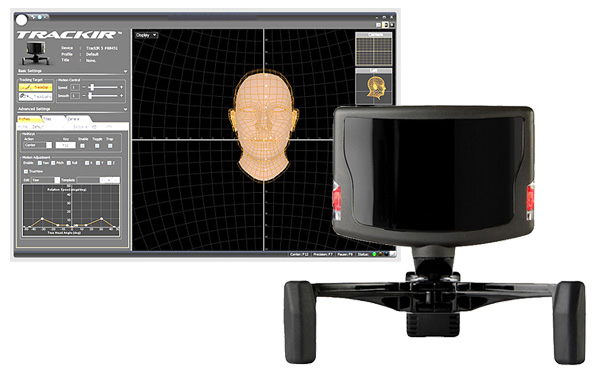Click the blue round icon in quick access bar
Image resolution: width=600 pixels, height=375 pixels.
pos(39,17)
